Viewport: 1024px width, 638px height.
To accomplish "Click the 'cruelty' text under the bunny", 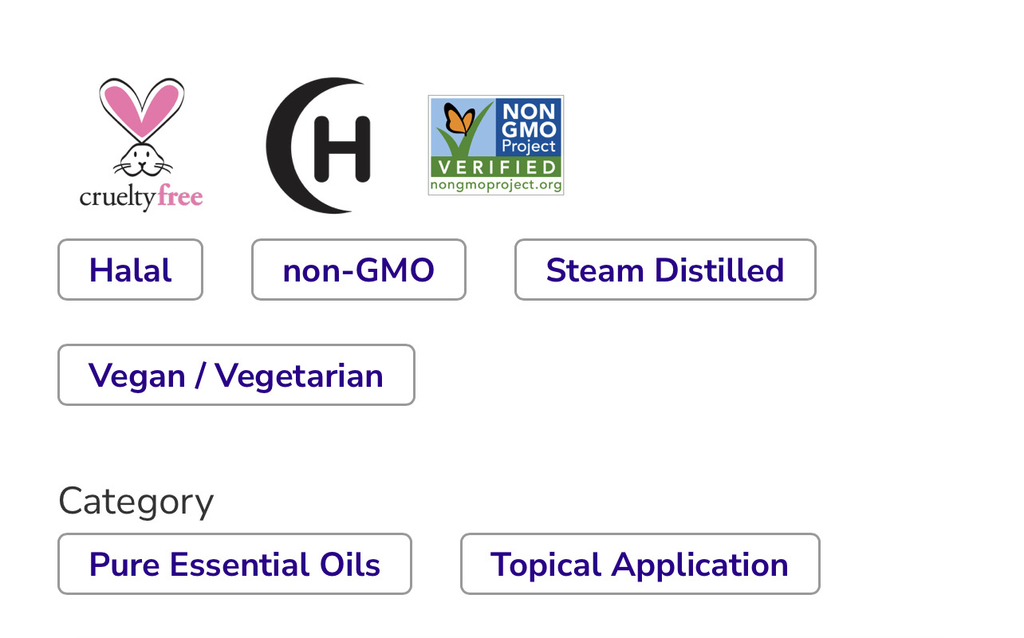I will tap(118, 198).
